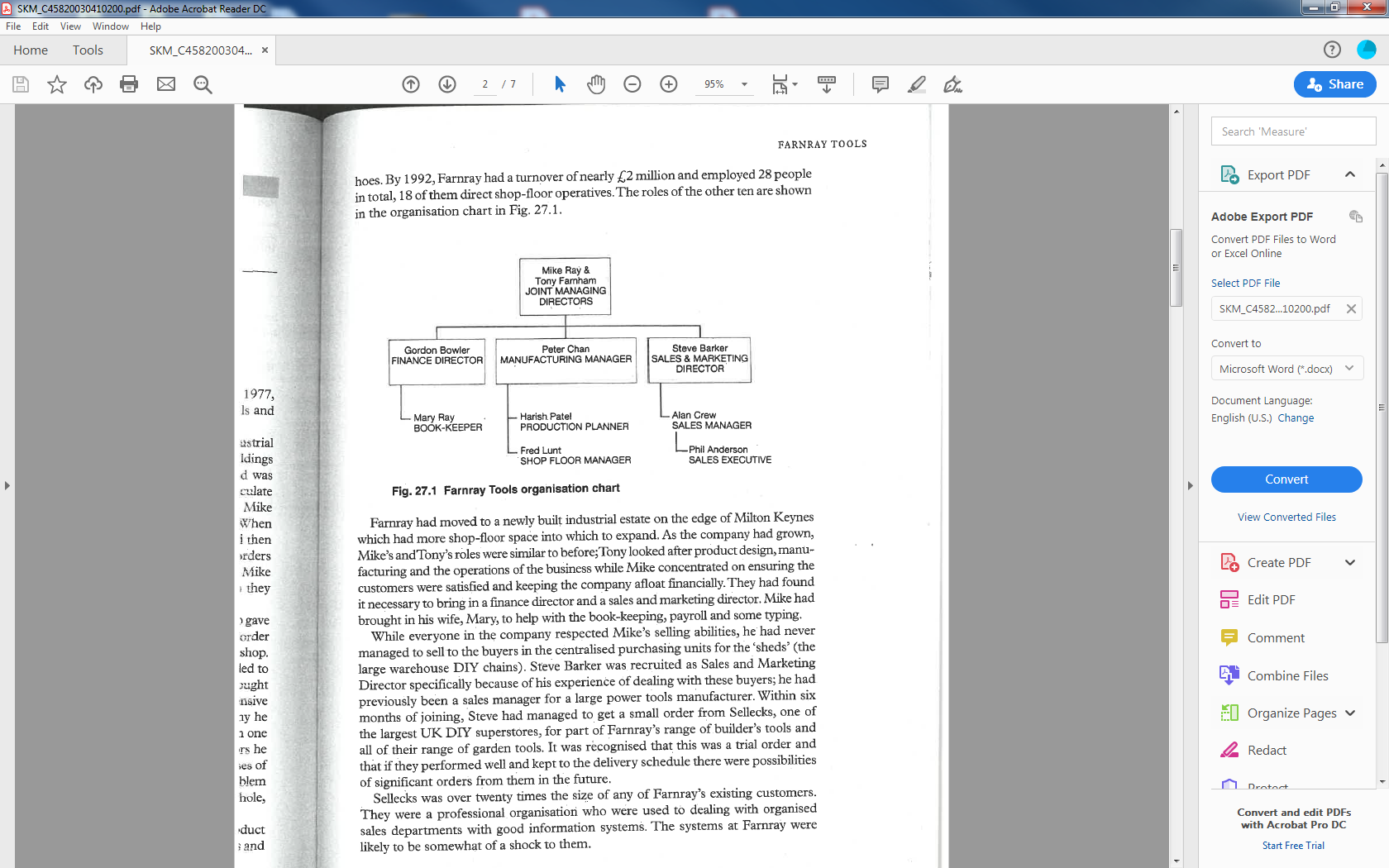
Task: Open the zoom percentage dropdown
Action: tap(743, 83)
